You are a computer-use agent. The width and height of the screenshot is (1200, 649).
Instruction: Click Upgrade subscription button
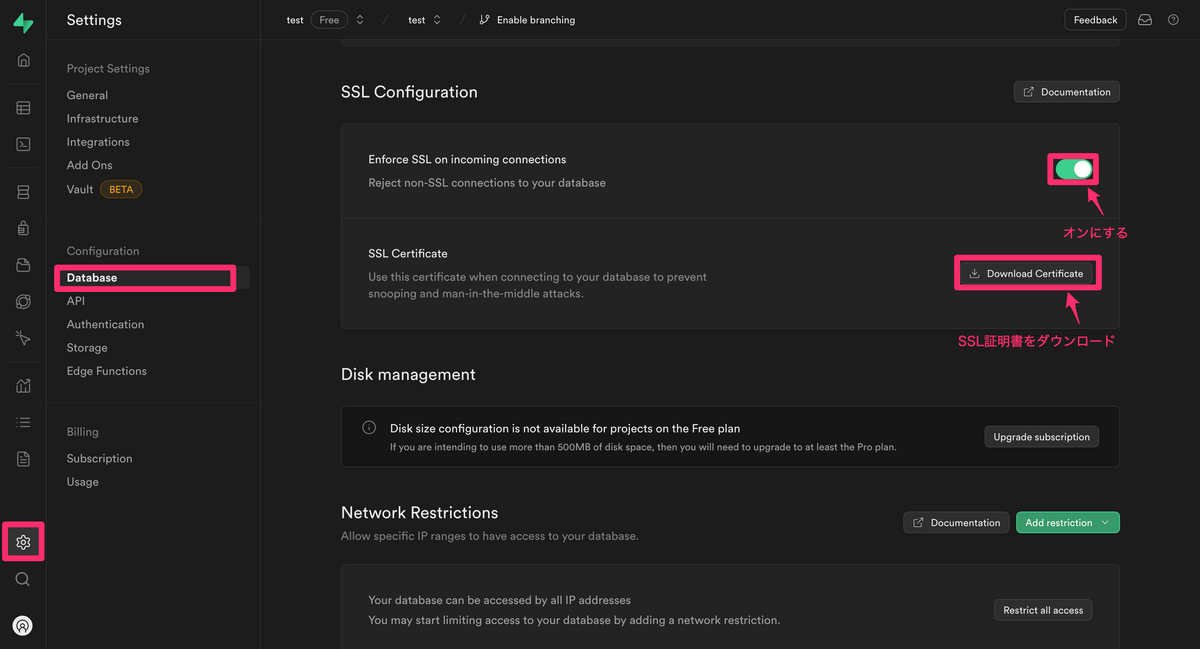pos(1041,437)
